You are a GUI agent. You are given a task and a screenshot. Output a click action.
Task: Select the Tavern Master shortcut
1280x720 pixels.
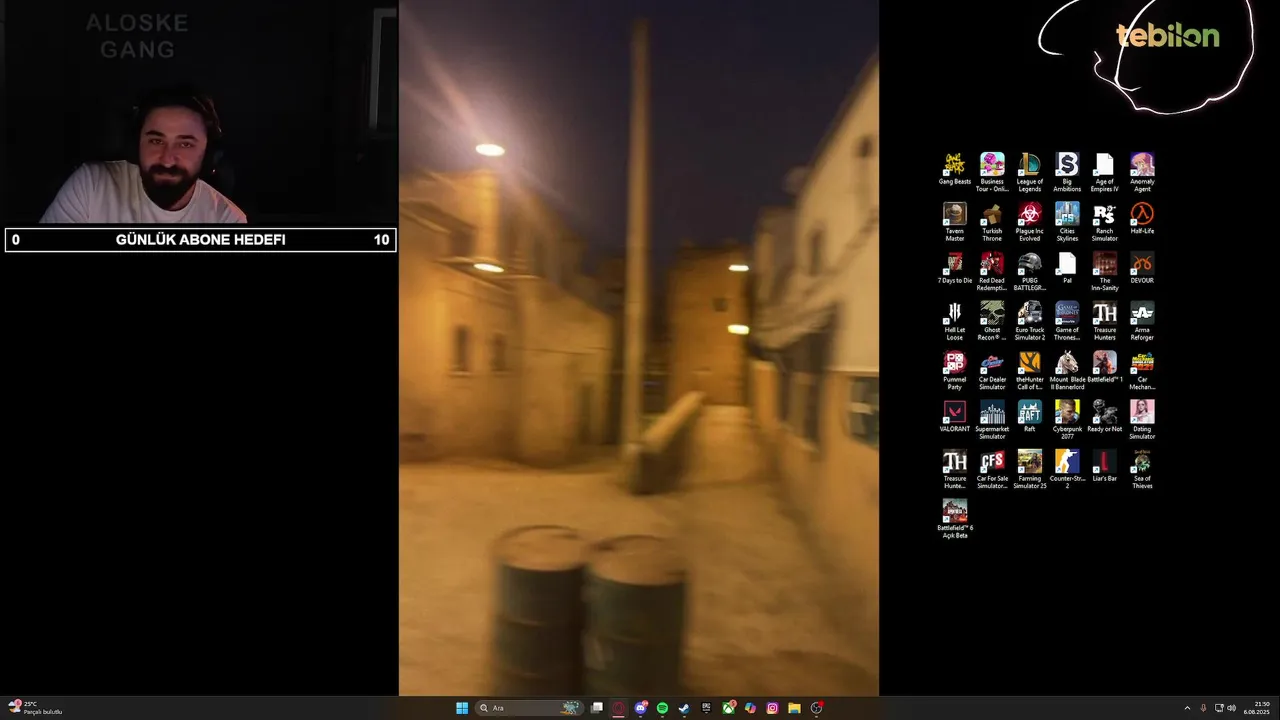click(955, 222)
